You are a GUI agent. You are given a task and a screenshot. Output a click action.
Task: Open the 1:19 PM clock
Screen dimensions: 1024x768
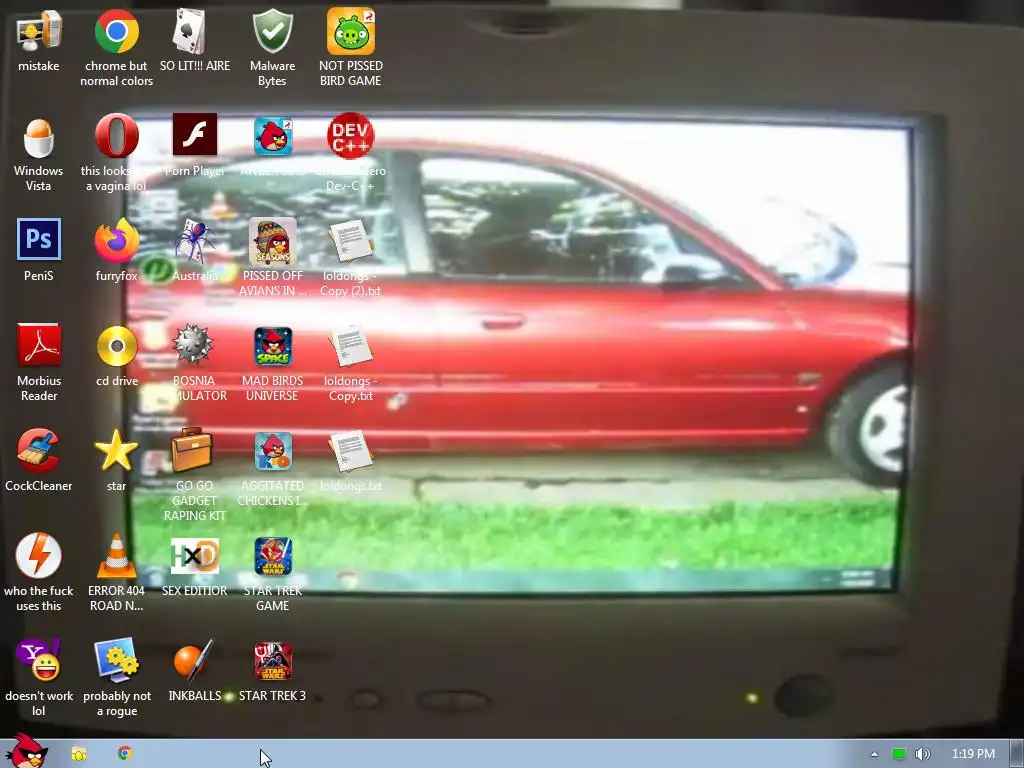pyautogui.click(x=973, y=754)
